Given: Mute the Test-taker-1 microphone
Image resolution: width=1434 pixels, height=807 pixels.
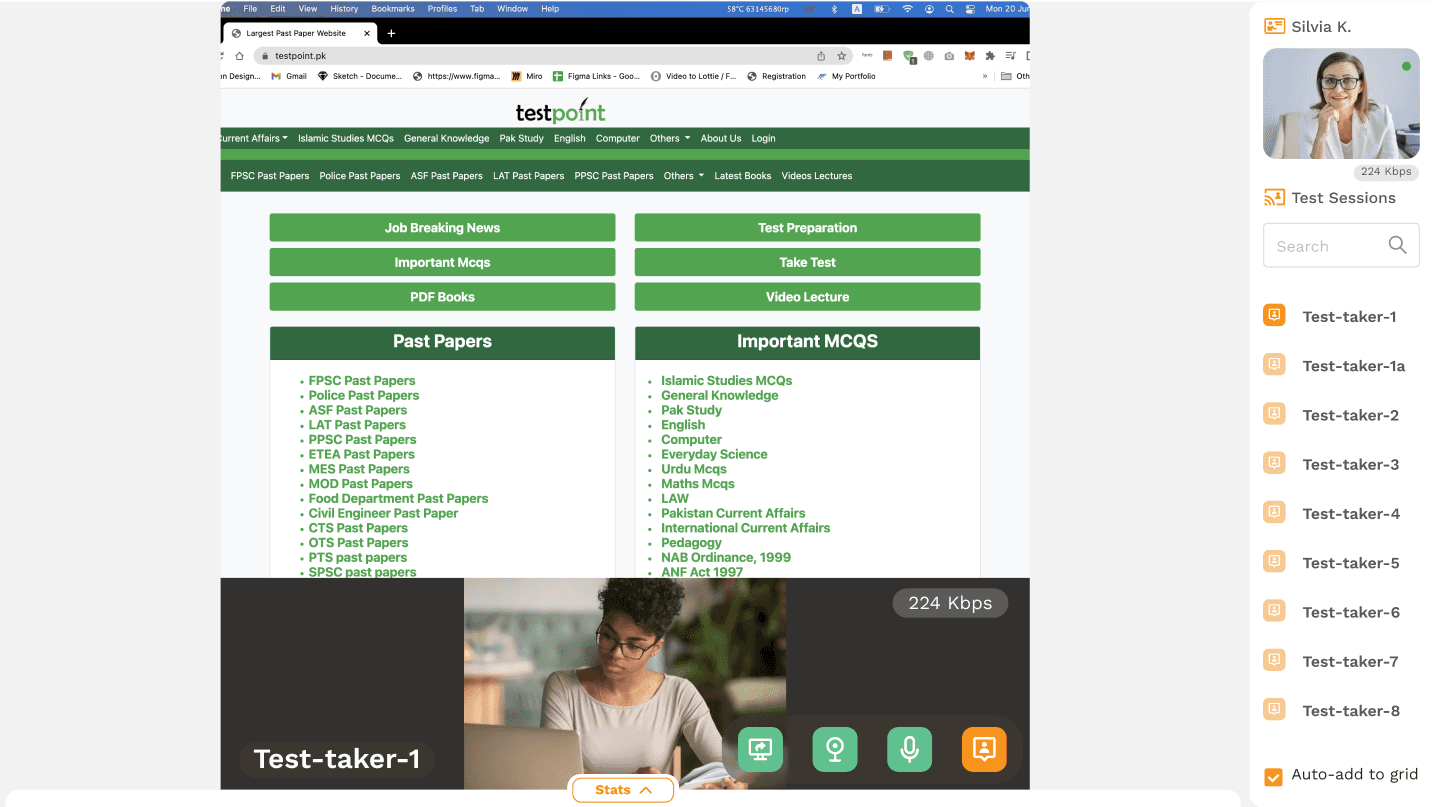Looking at the screenshot, I should 910,749.
